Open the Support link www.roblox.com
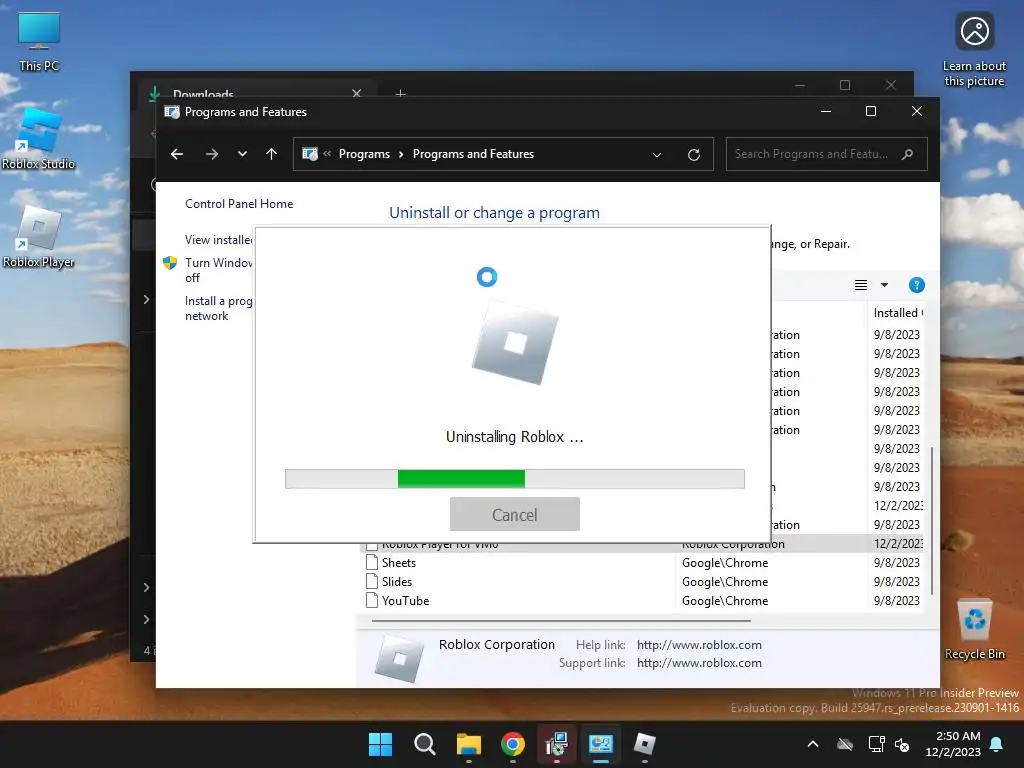Image resolution: width=1024 pixels, height=768 pixels. (699, 663)
